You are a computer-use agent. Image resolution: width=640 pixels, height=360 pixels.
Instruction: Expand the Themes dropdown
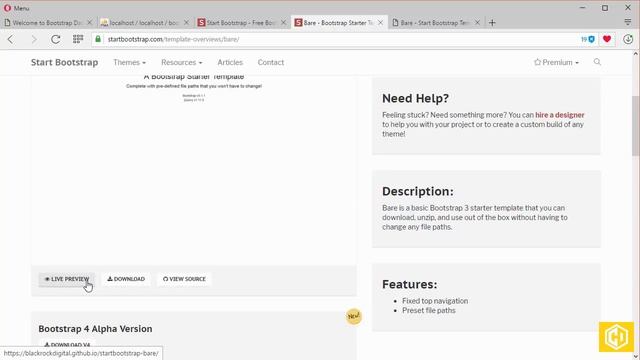coord(129,62)
